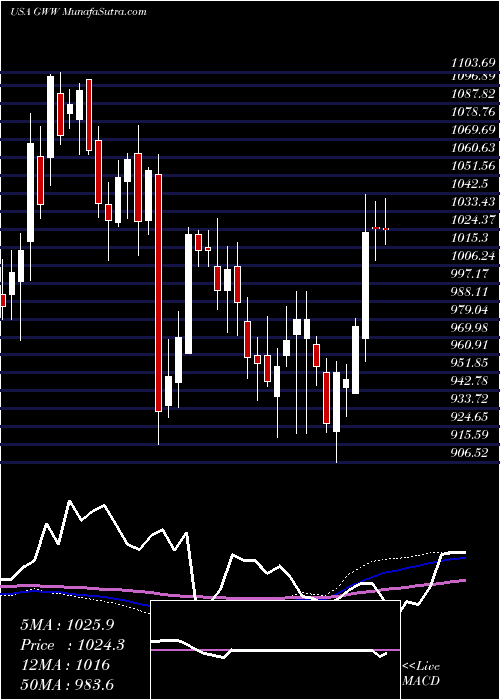This screenshot has height=700, width=500.
Task: Select the 1024.37 price axis label
Action: pyautogui.click(x=473, y=220)
